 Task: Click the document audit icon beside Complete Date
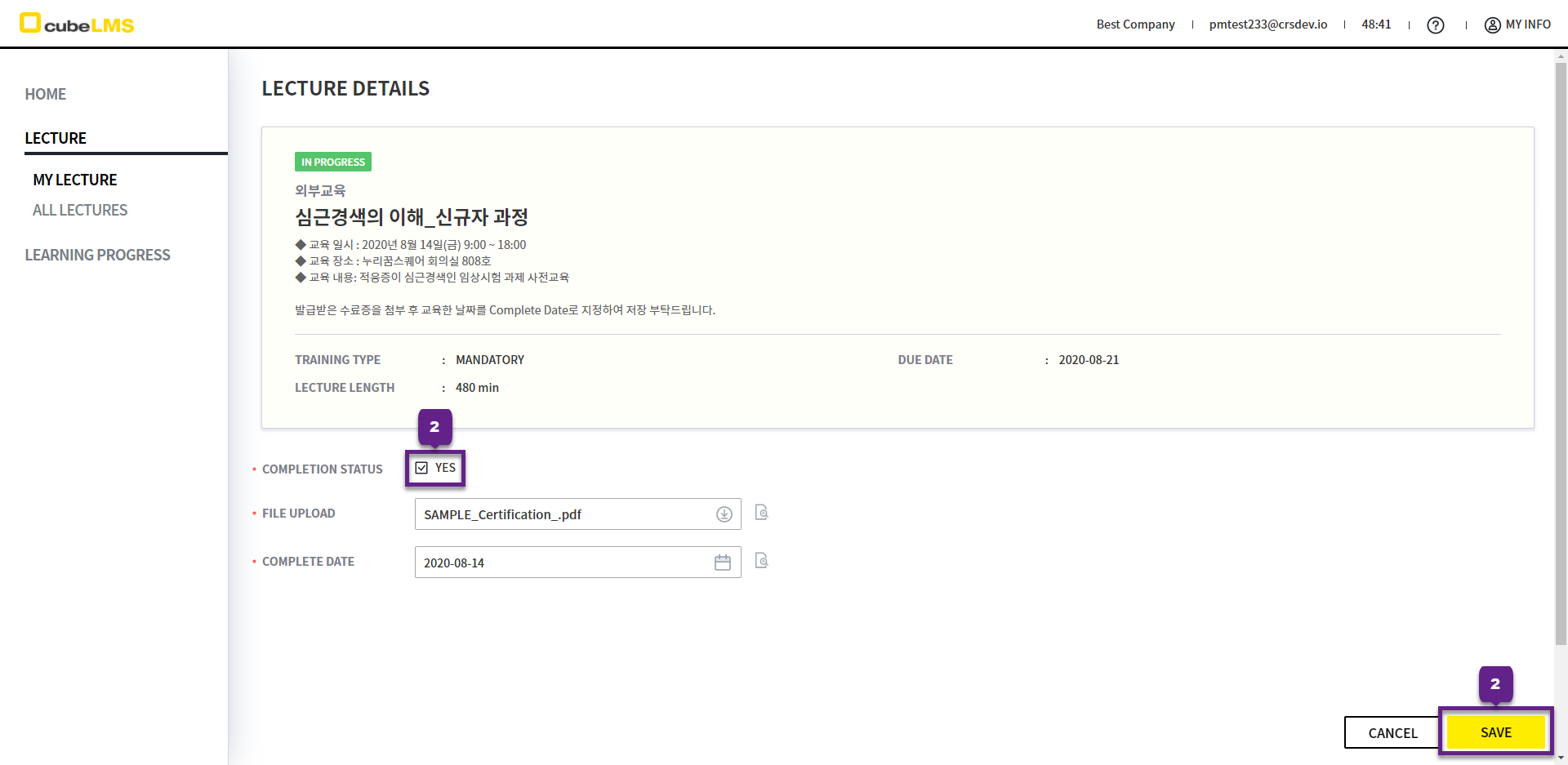[x=761, y=561]
